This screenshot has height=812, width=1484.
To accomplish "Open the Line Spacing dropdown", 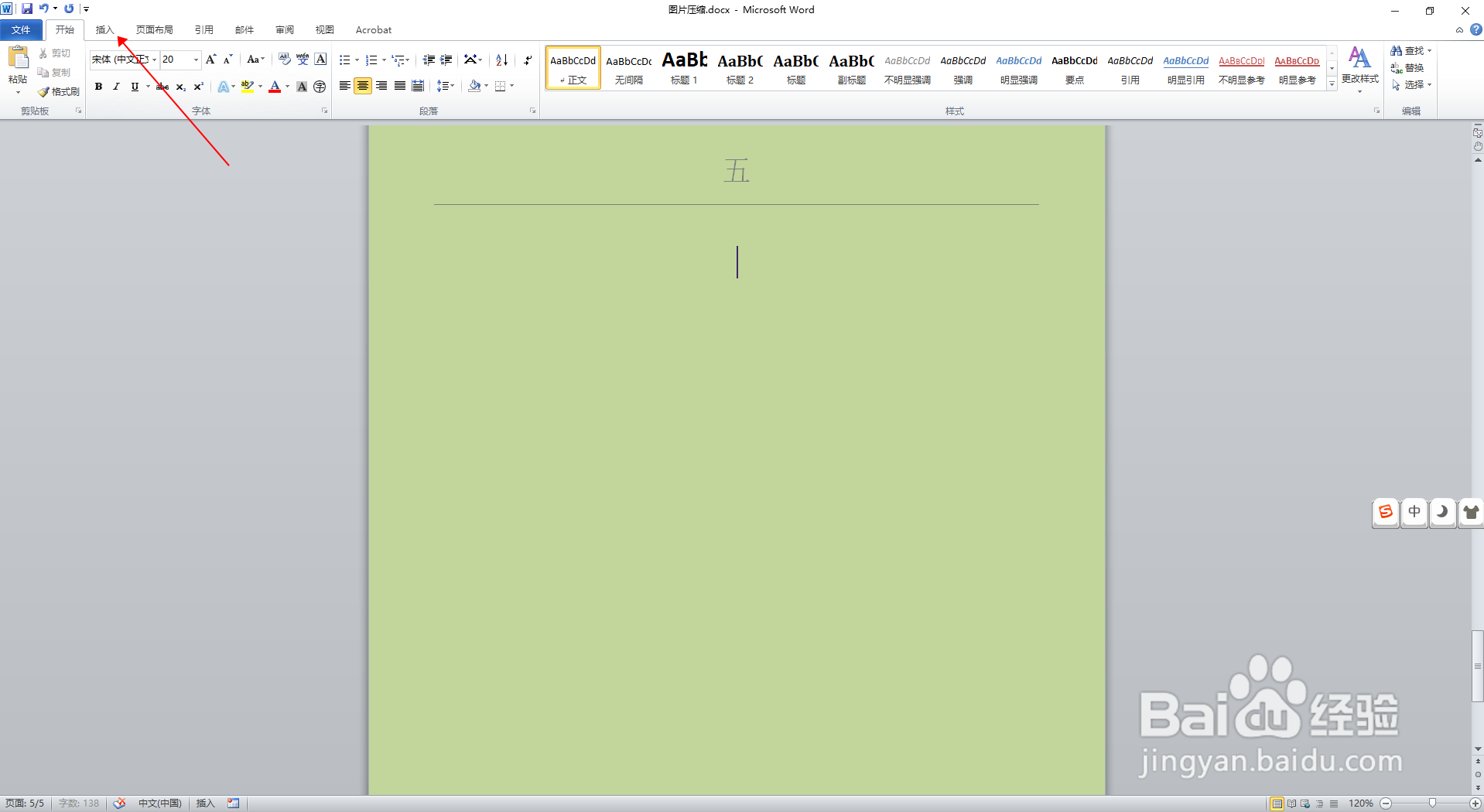I will [x=446, y=86].
